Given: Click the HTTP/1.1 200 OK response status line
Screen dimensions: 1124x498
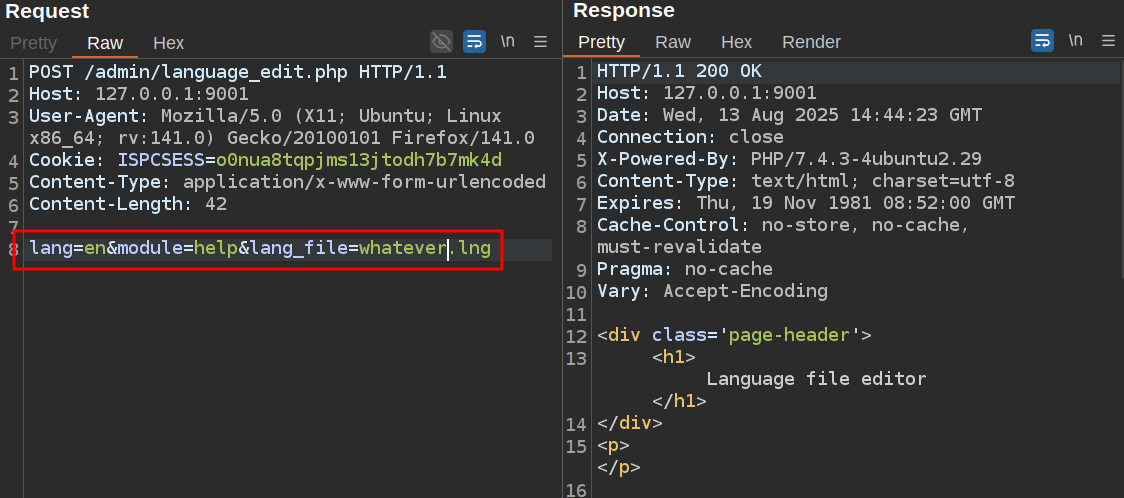Looking at the screenshot, I should click(x=679, y=71).
